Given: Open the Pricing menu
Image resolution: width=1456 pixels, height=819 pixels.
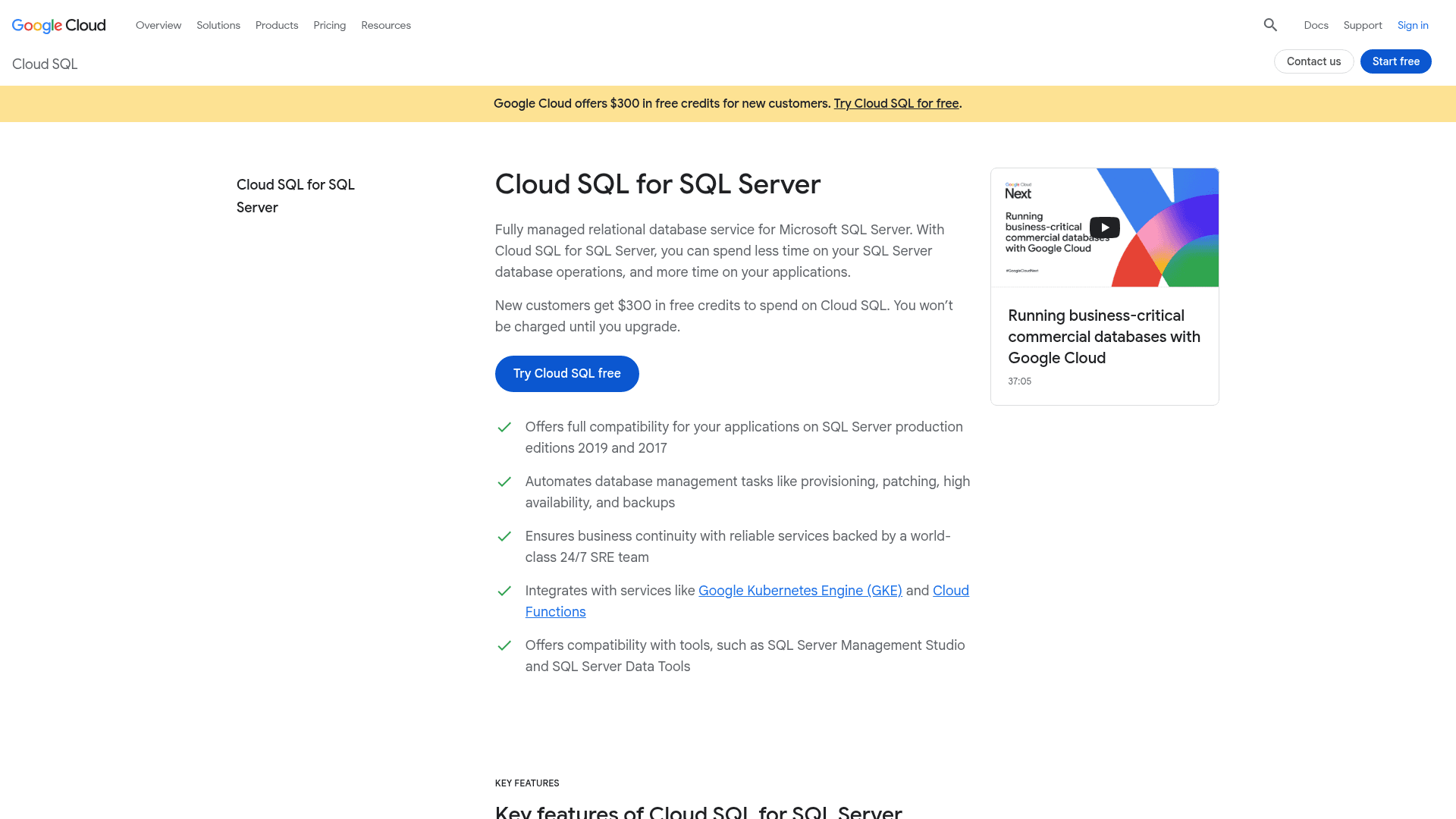Looking at the screenshot, I should coord(330,25).
